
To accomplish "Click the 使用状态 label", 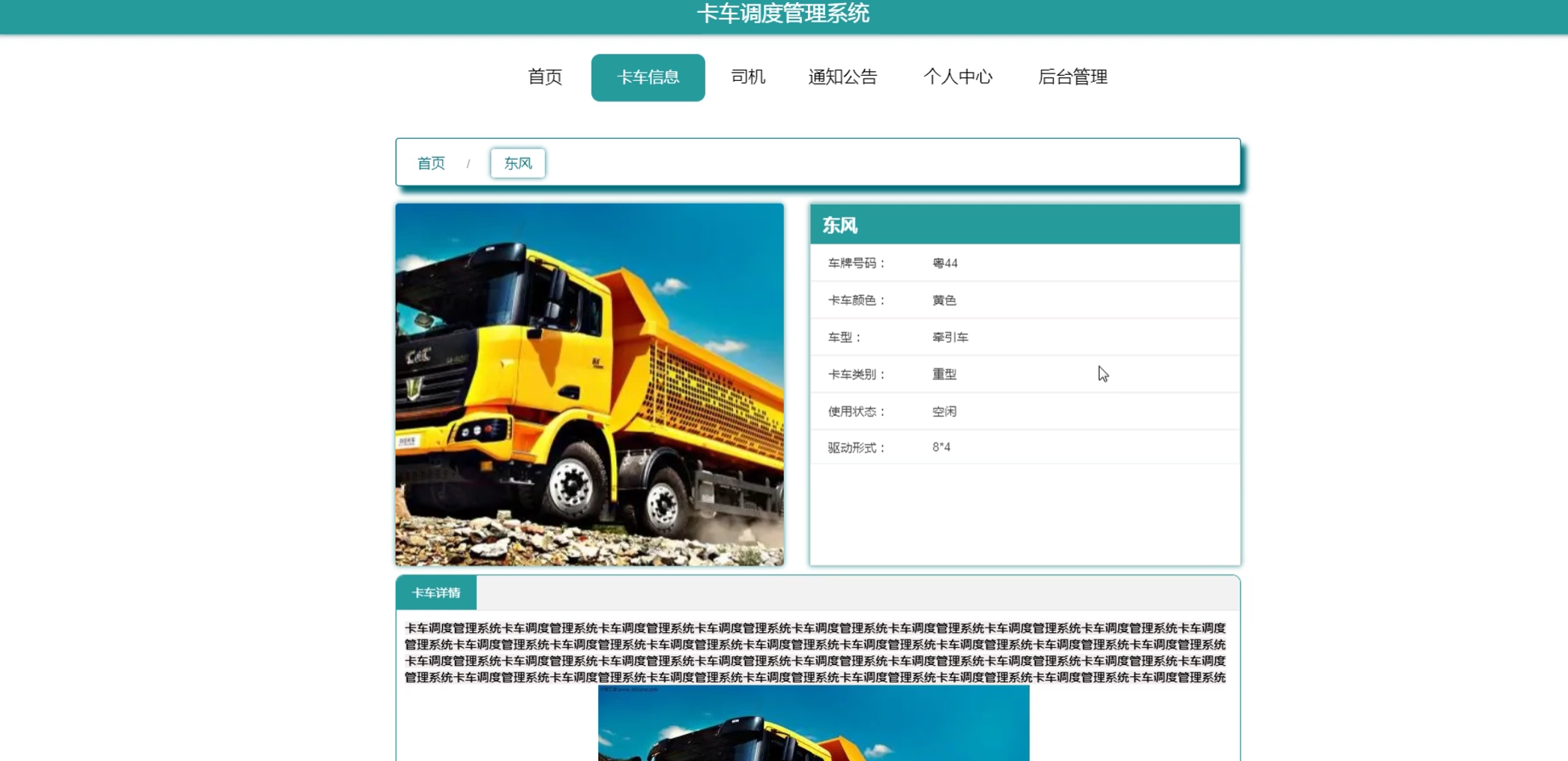I will pos(857,412).
